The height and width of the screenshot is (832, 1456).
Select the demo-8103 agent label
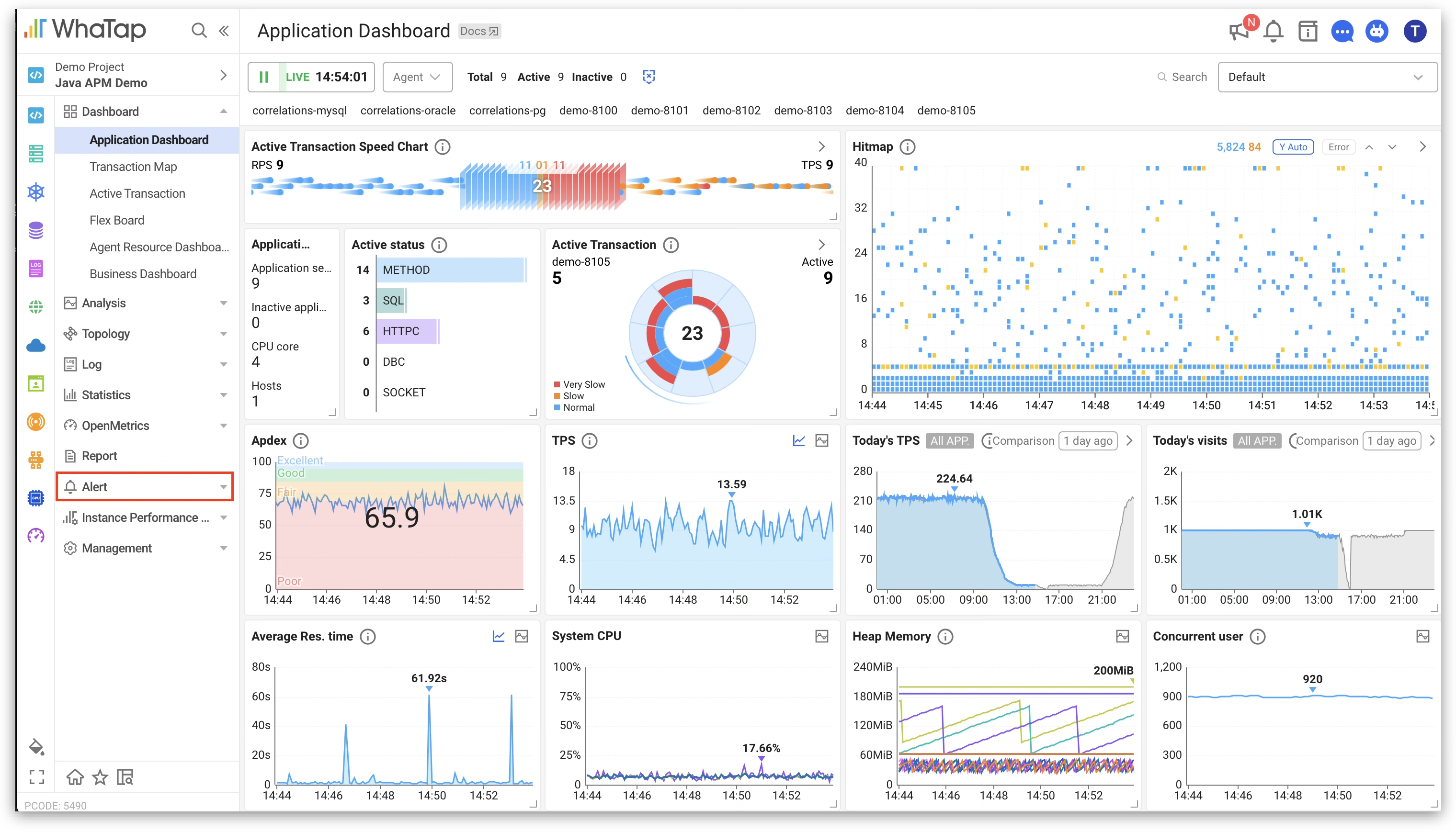803,110
